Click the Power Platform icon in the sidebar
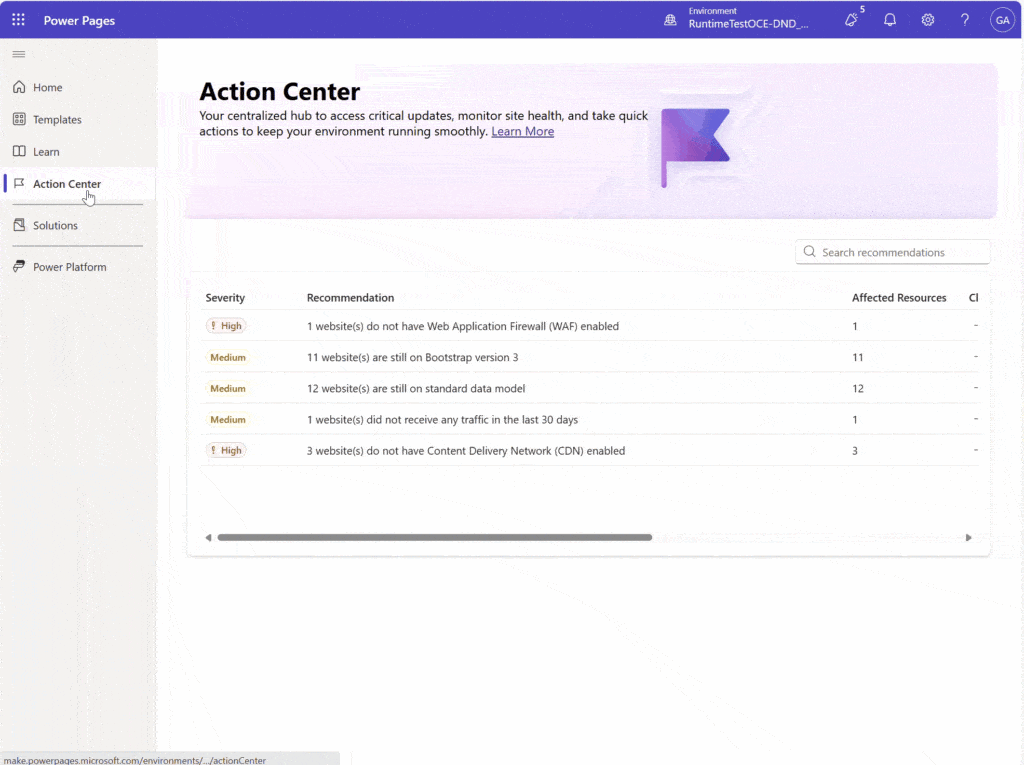Image resolution: width=1024 pixels, height=765 pixels. point(19,266)
